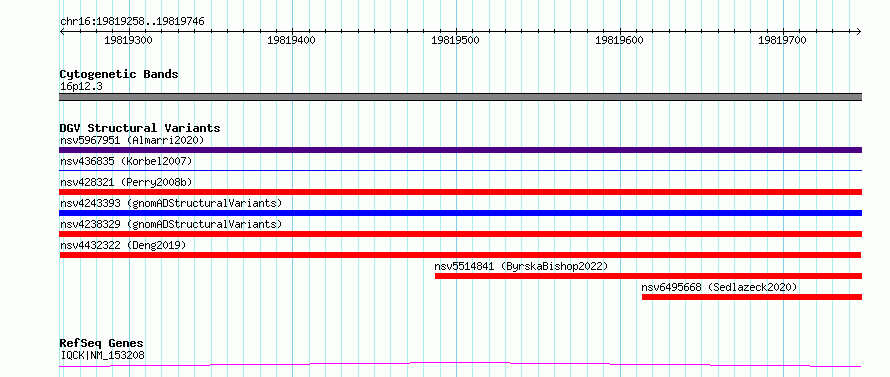The height and width of the screenshot is (377, 890).
Task: Open variant nsv4243393 gnomAD label
Action: coord(171,203)
